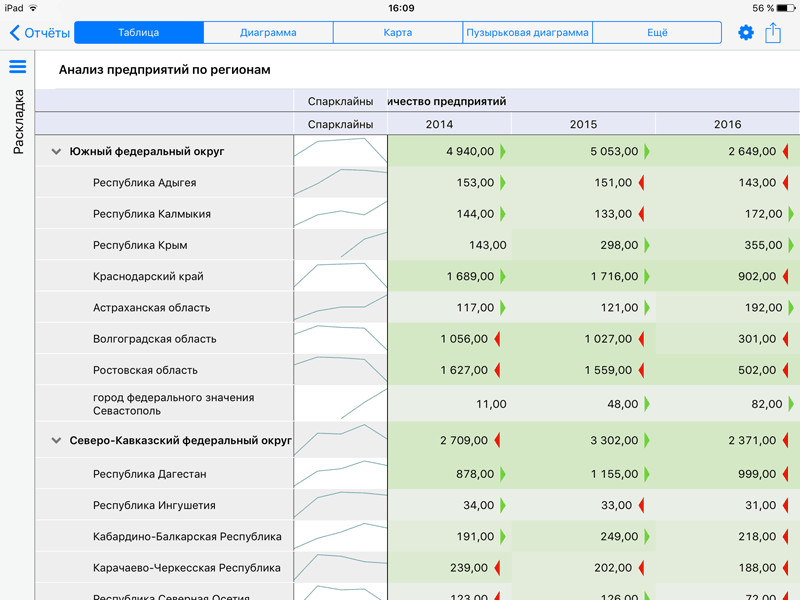This screenshot has height=600, width=800.
Task: Collapse Северо-Кавказский федеральный округ group
Action: [56, 440]
